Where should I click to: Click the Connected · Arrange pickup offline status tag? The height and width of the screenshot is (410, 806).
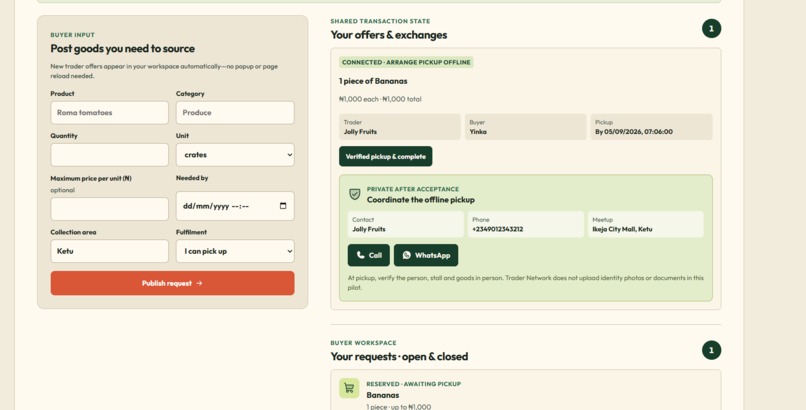click(x=406, y=62)
